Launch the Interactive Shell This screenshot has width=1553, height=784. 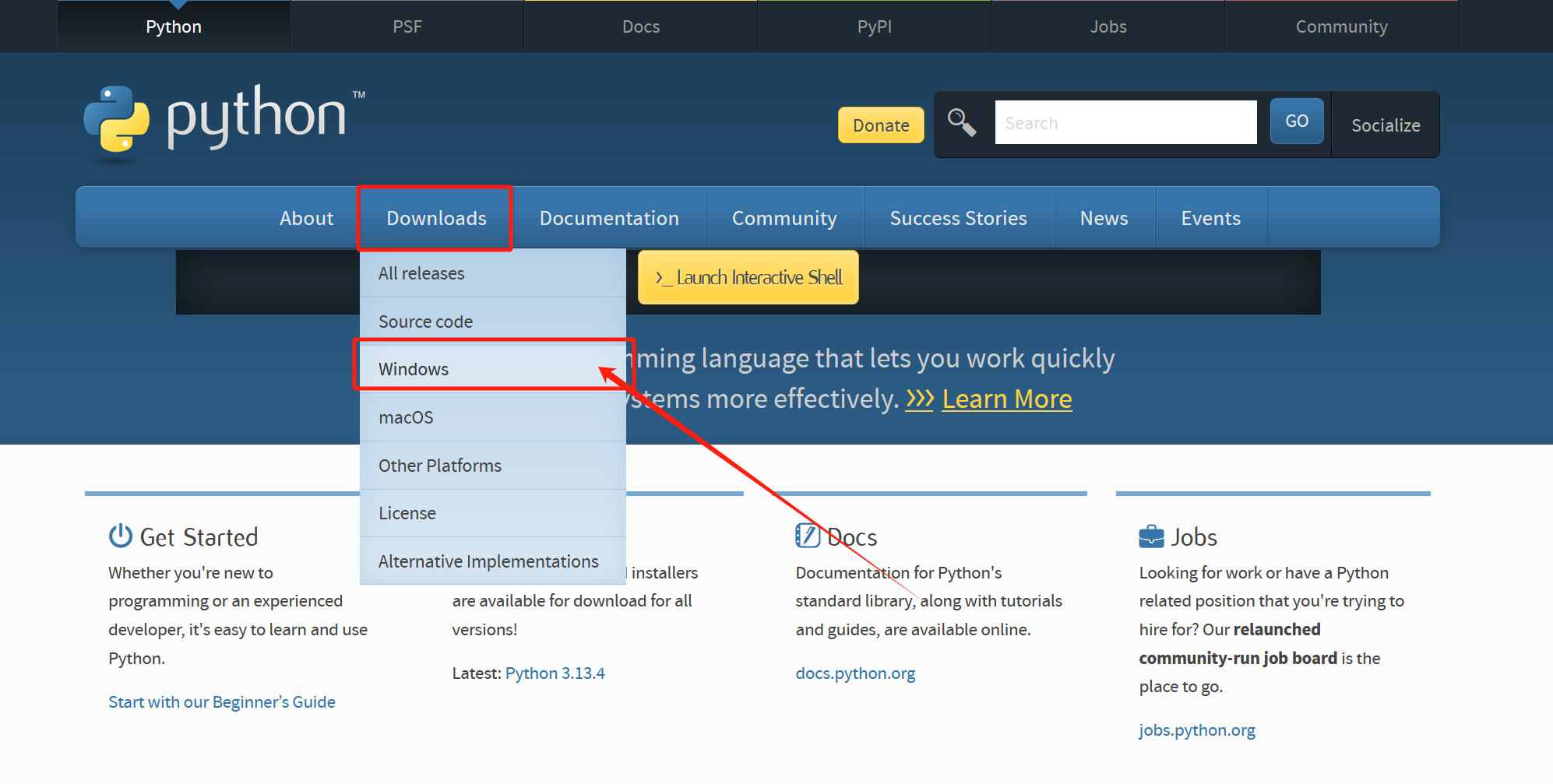tap(748, 277)
